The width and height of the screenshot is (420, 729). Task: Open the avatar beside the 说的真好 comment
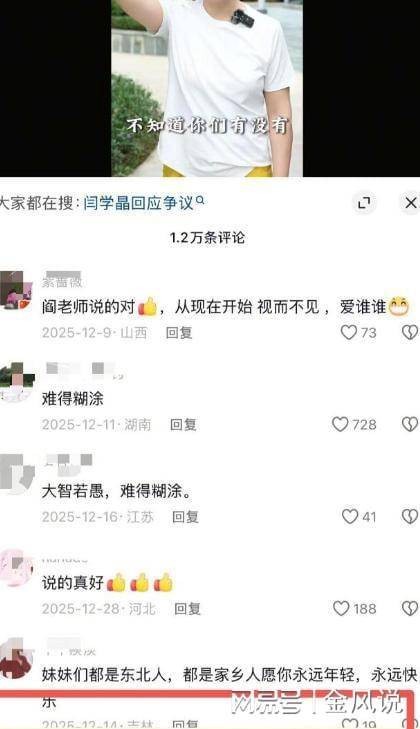pos(17,566)
